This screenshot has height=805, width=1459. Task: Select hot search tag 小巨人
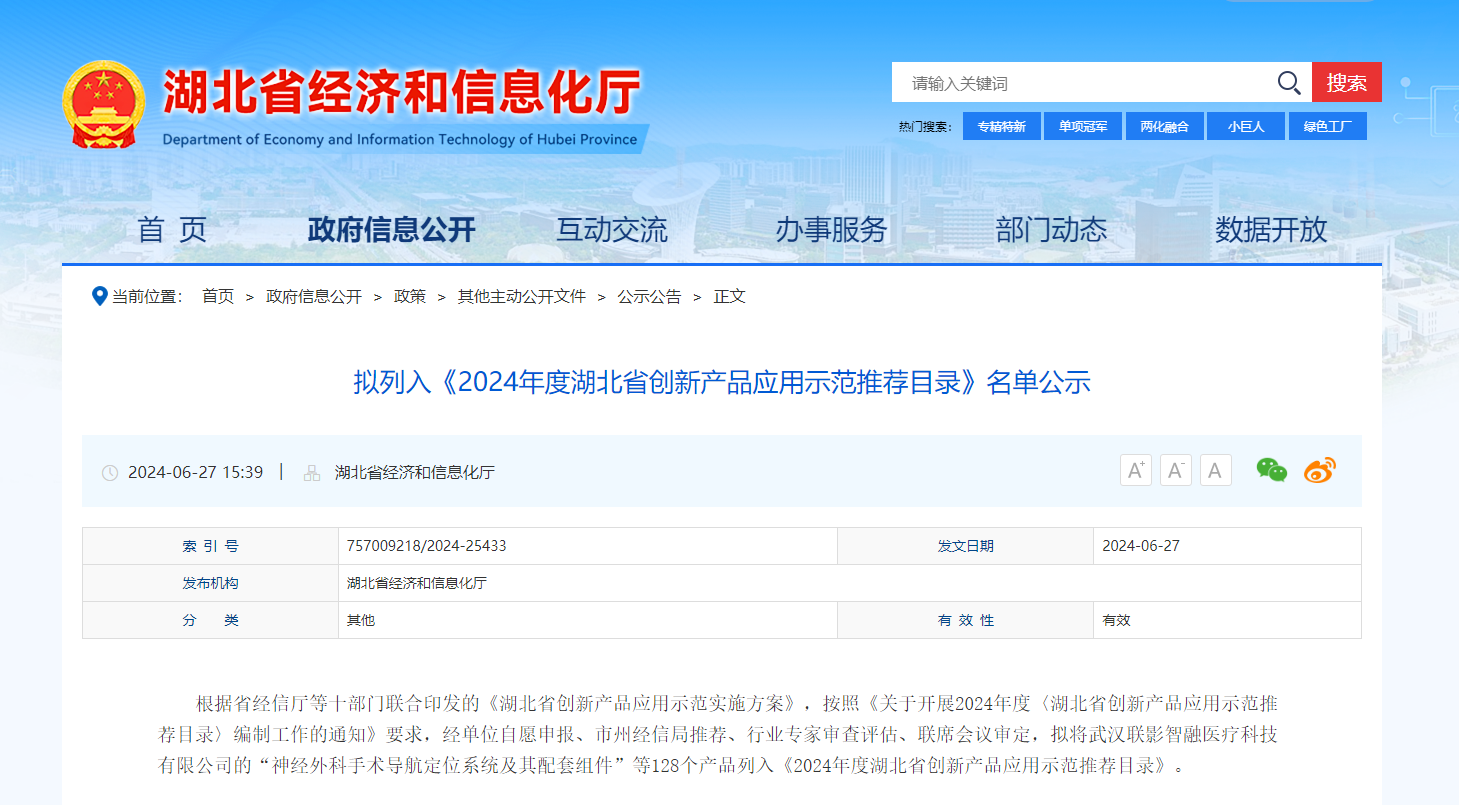1245,127
